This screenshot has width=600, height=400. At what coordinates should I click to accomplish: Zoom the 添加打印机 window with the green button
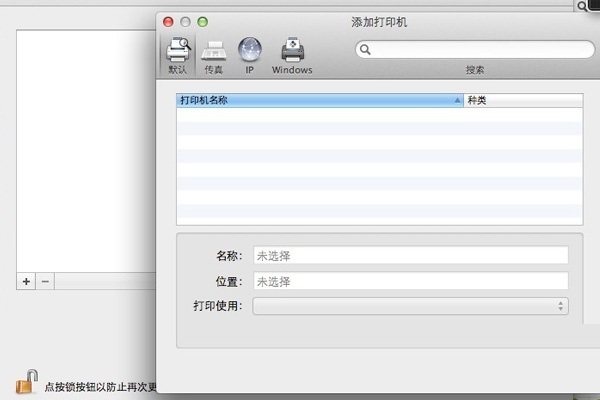[x=202, y=21]
